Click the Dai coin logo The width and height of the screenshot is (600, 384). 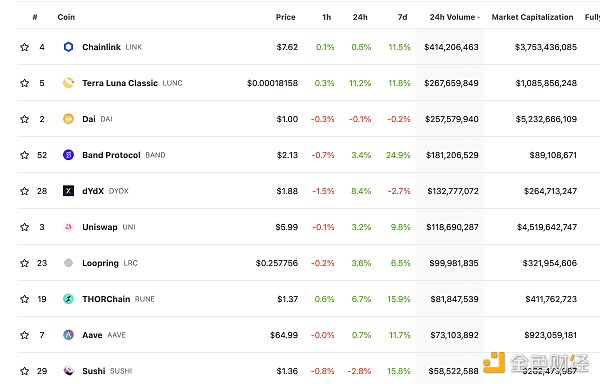68,119
